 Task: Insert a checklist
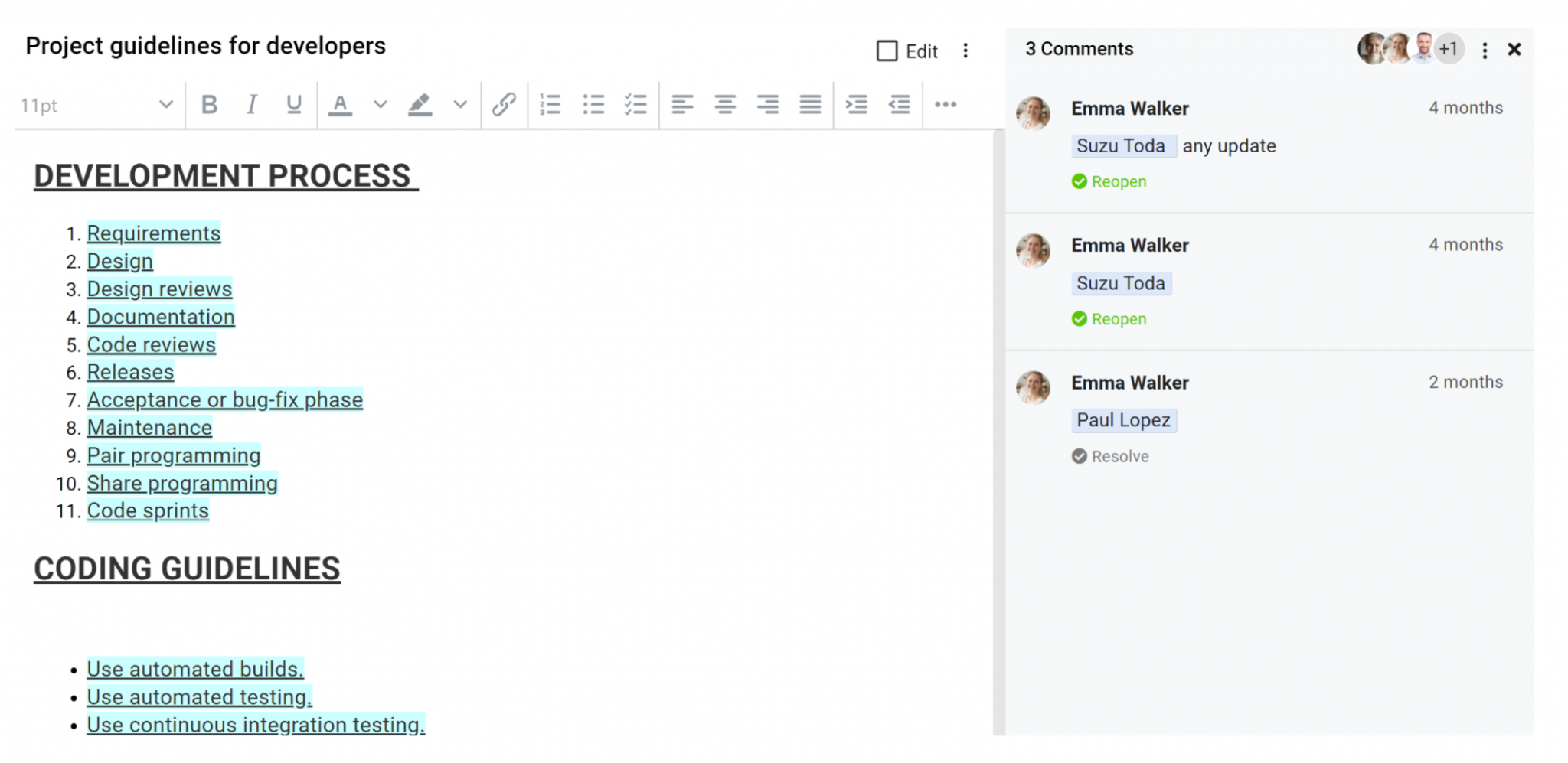[636, 105]
